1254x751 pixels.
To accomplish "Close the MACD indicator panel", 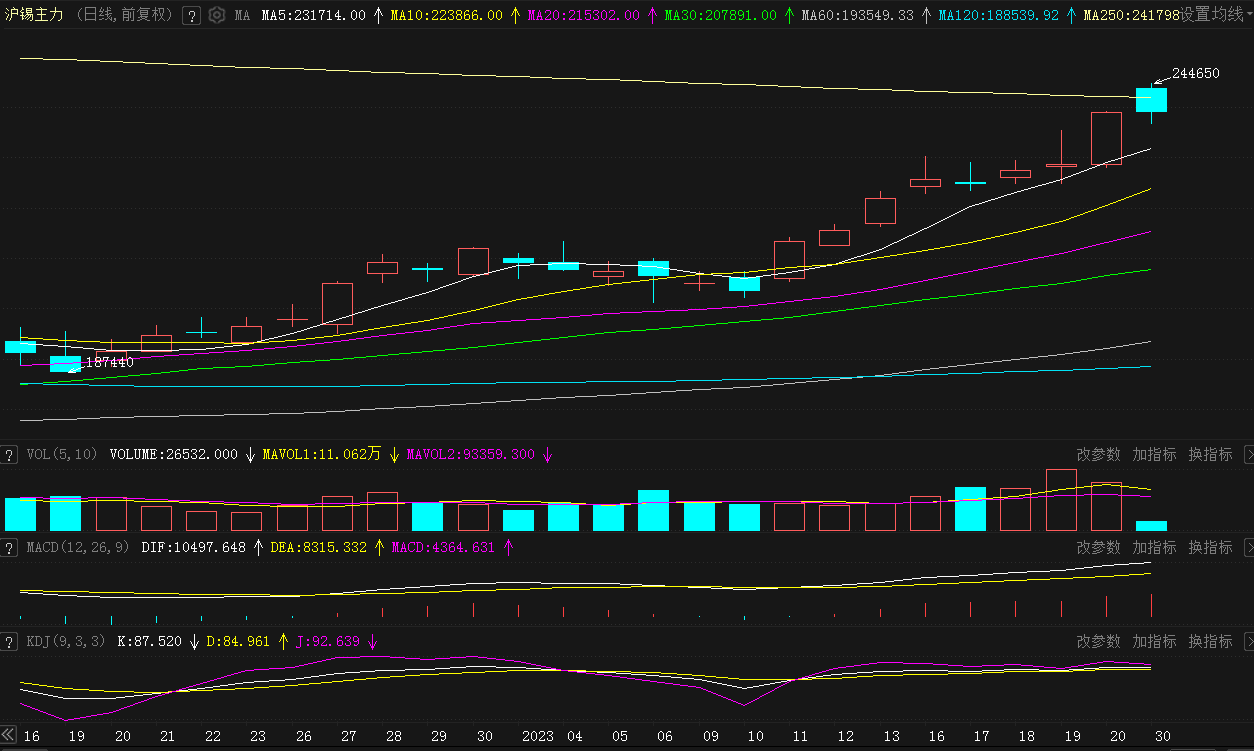I will (x=1248, y=548).
